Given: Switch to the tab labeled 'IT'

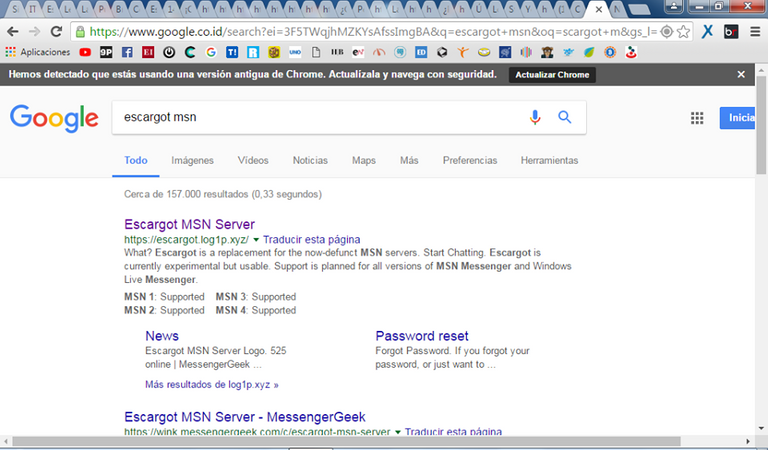Looking at the screenshot, I should (x=32, y=9).
